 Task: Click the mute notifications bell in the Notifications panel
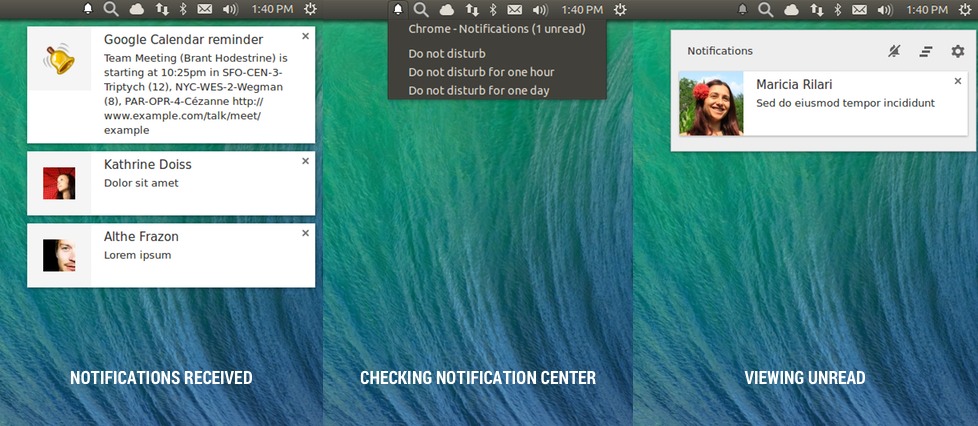pos(894,51)
